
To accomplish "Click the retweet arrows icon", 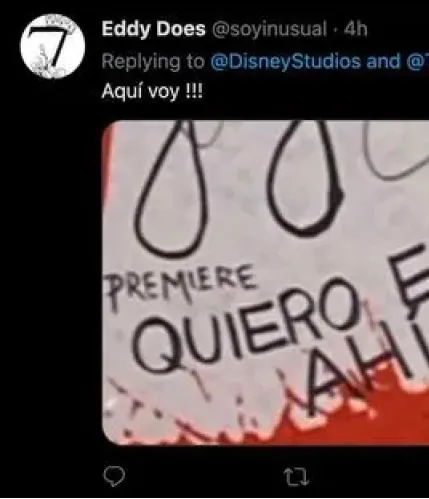I will pyautogui.click(x=296, y=477).
